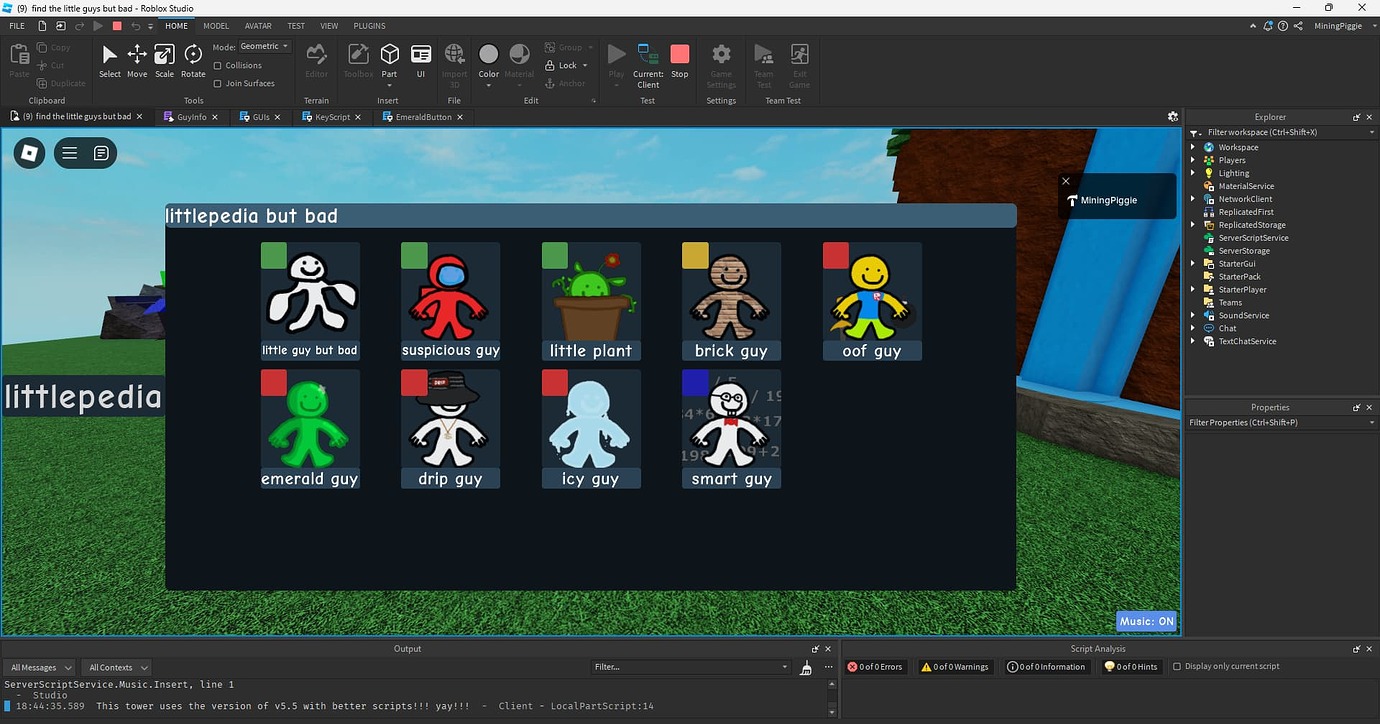The image size is (1380, 724).
Task: Select the emerald guy card
Action: 310,429
